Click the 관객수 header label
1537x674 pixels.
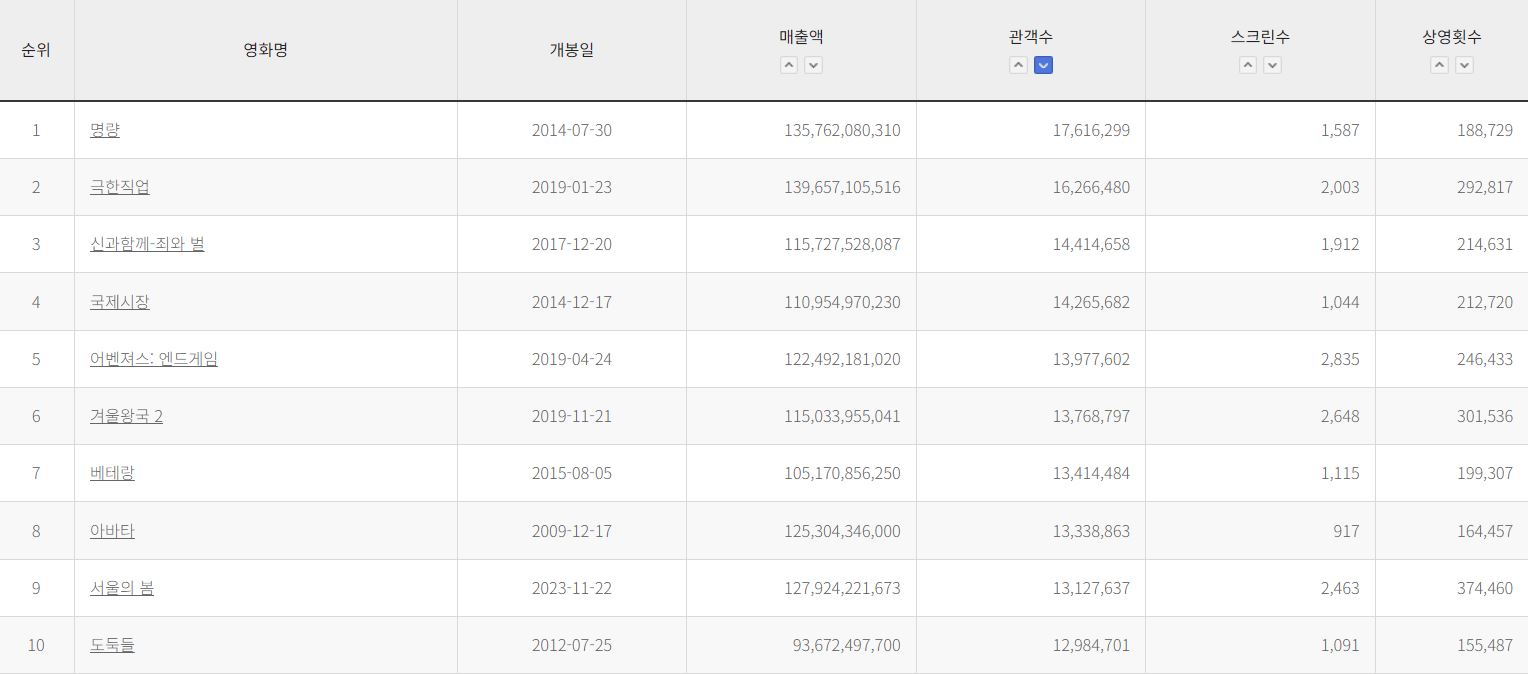(1031, 37)
